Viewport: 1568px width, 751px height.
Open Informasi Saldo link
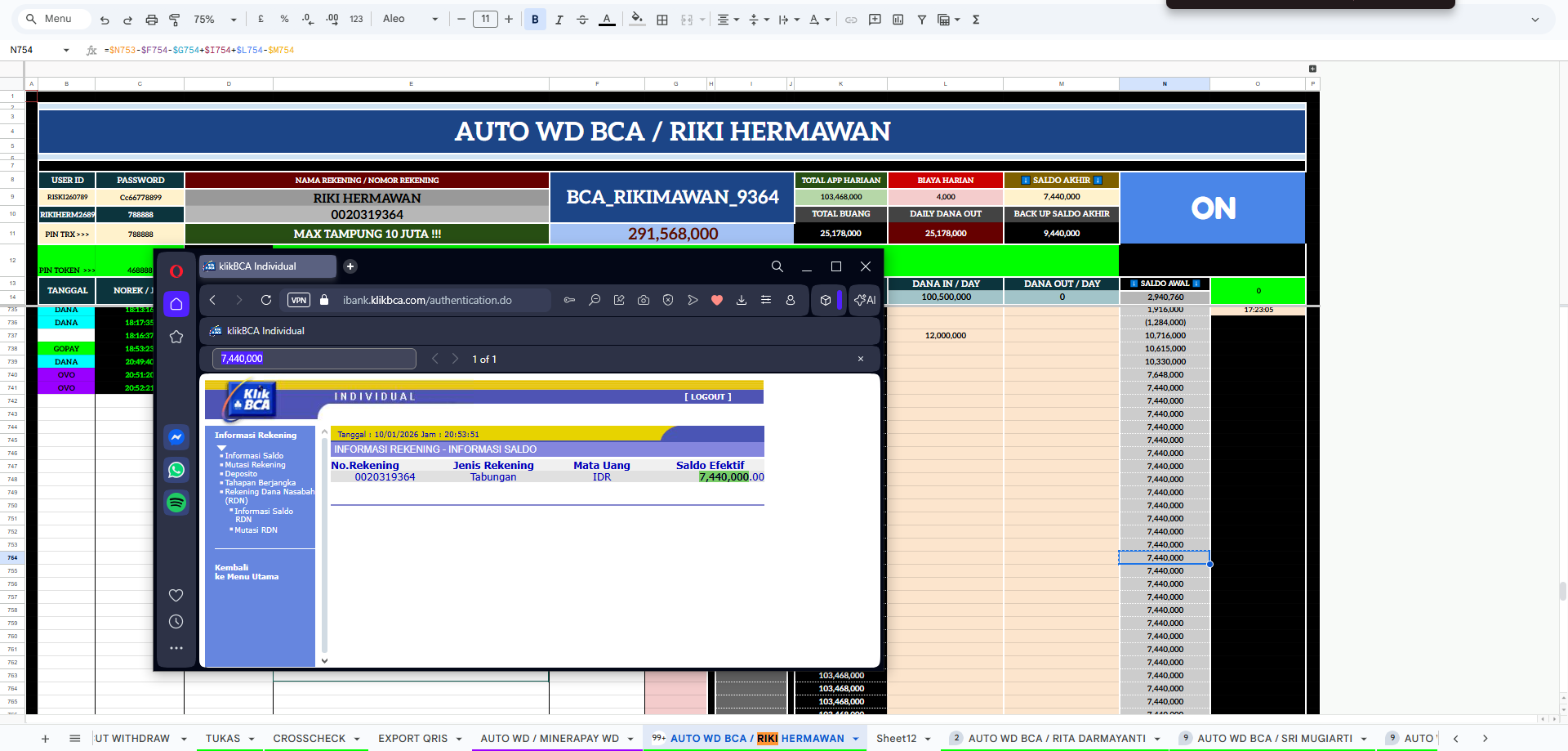pos(254,456)
